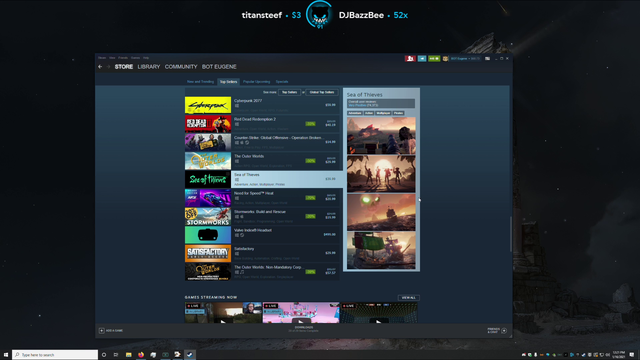The height and width of the screenshot is (360, 640).
Task: Open the BOT EUGENE profile section
Action: [219, 67]
